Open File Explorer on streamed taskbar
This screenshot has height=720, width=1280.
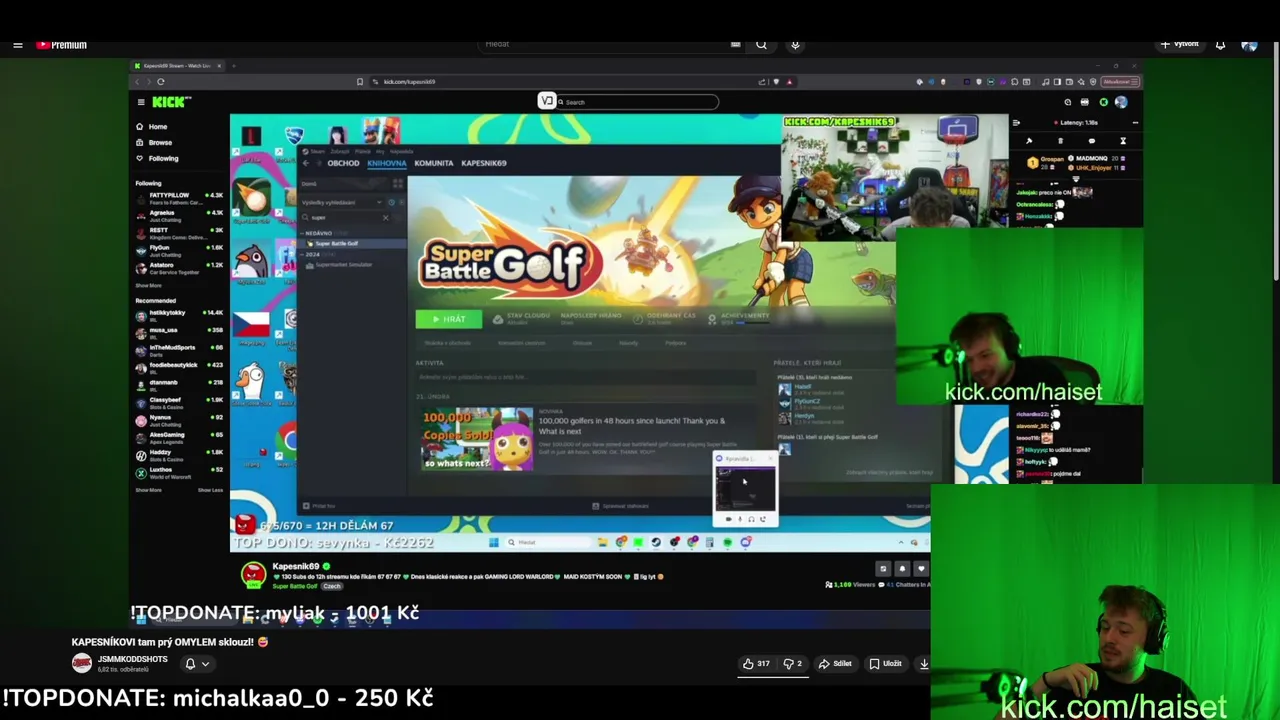point(602,542)
